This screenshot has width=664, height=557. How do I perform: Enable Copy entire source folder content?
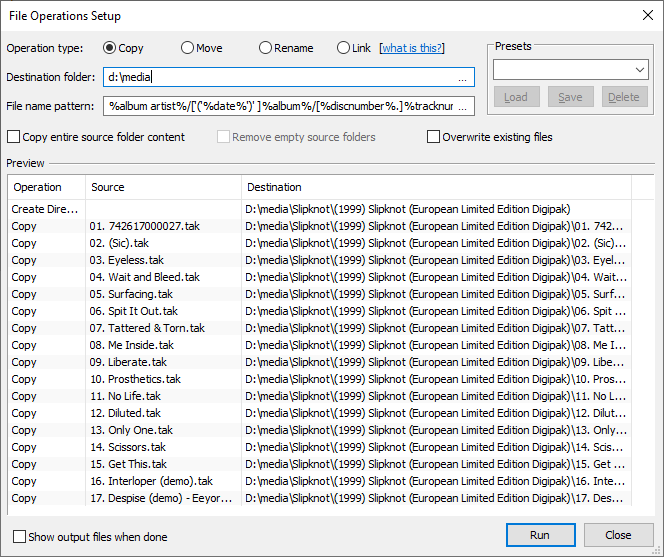pyautogui.click(x=14, y=137)
